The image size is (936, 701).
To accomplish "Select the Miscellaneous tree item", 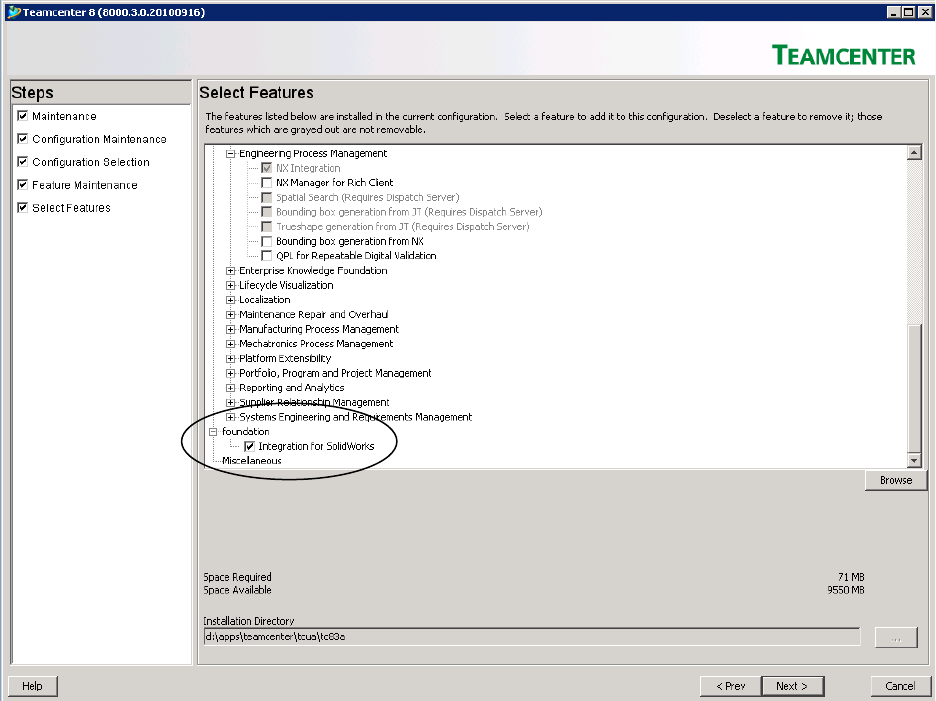I will [x=251, y=460].
